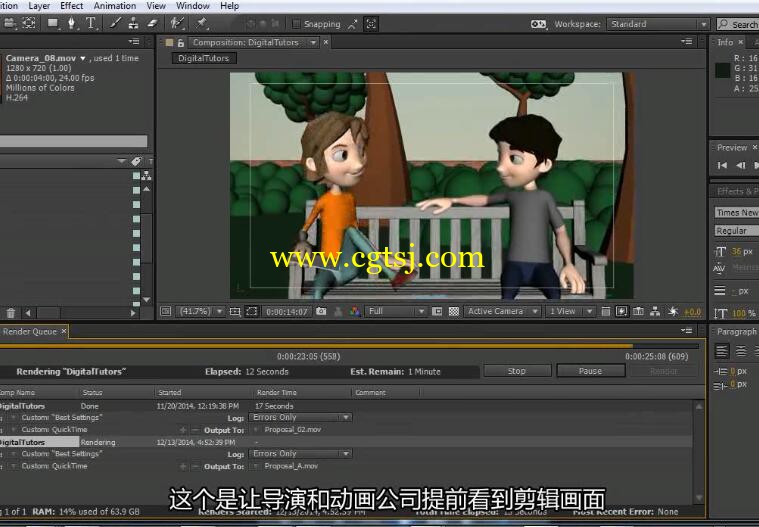Click the composition flowchart icon
Screen dimensions: 759x527
tap(655, 311)
